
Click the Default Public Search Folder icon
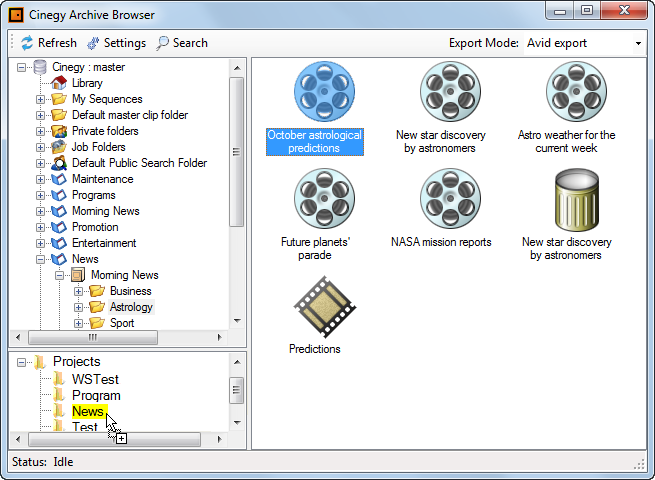(59, 163)
